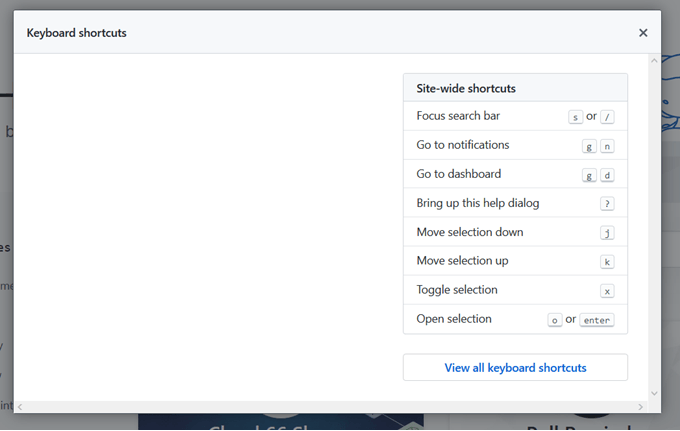Screen dimensions: 680x431
Task: Click the horizontal scrollbar left arrow
Action: pyautogui.click(x=21, y=406)
